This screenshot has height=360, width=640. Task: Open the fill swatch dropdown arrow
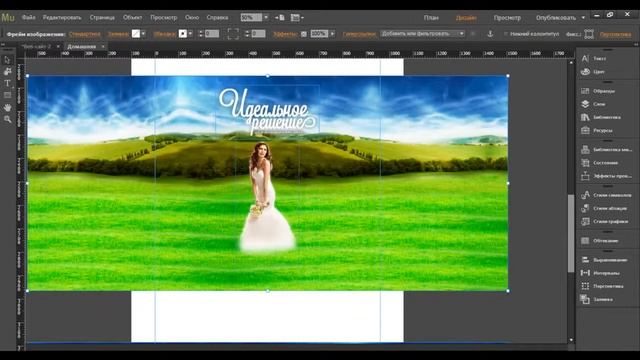[143, 34]
